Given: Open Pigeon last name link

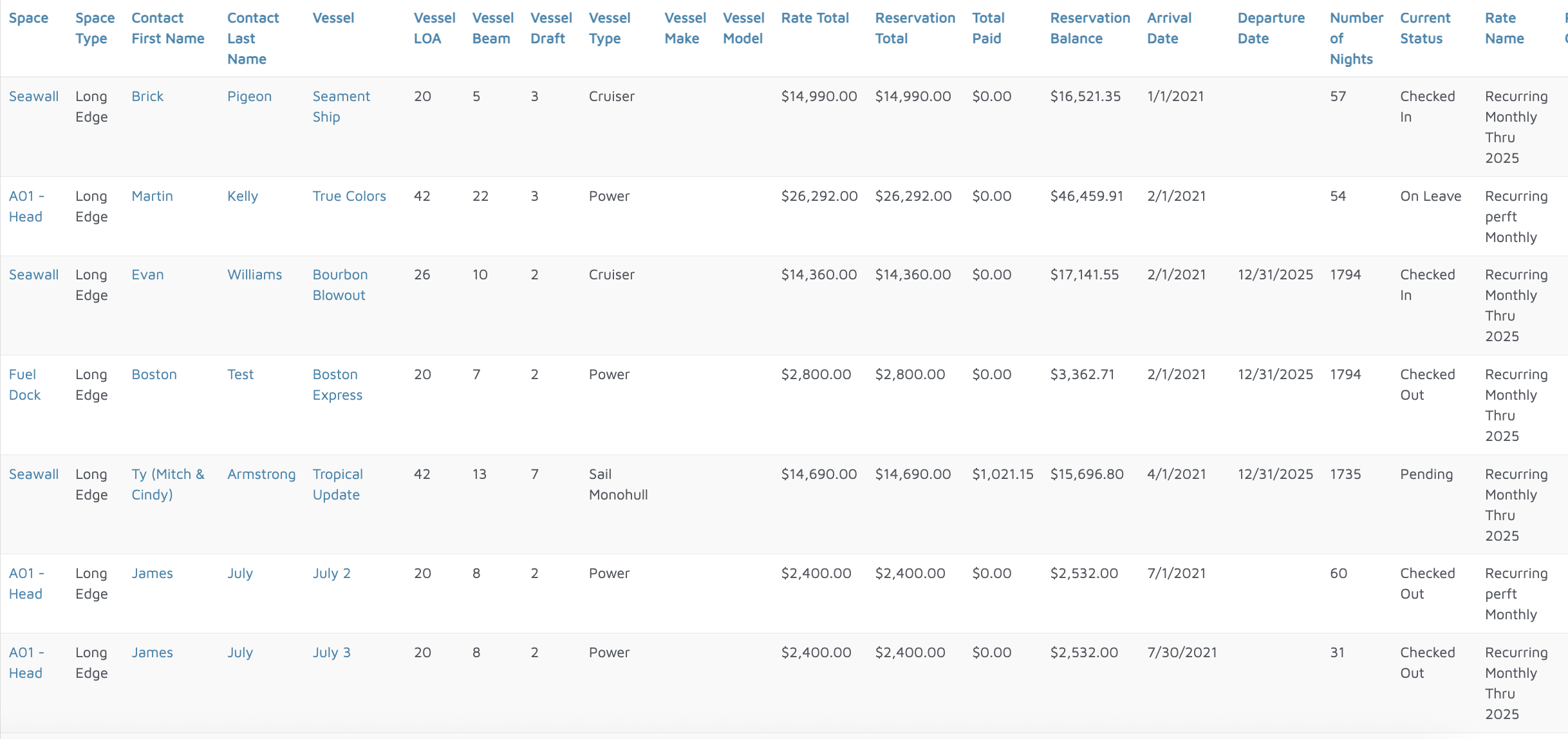Looking at the screenshot, I should tap(249, 97).
